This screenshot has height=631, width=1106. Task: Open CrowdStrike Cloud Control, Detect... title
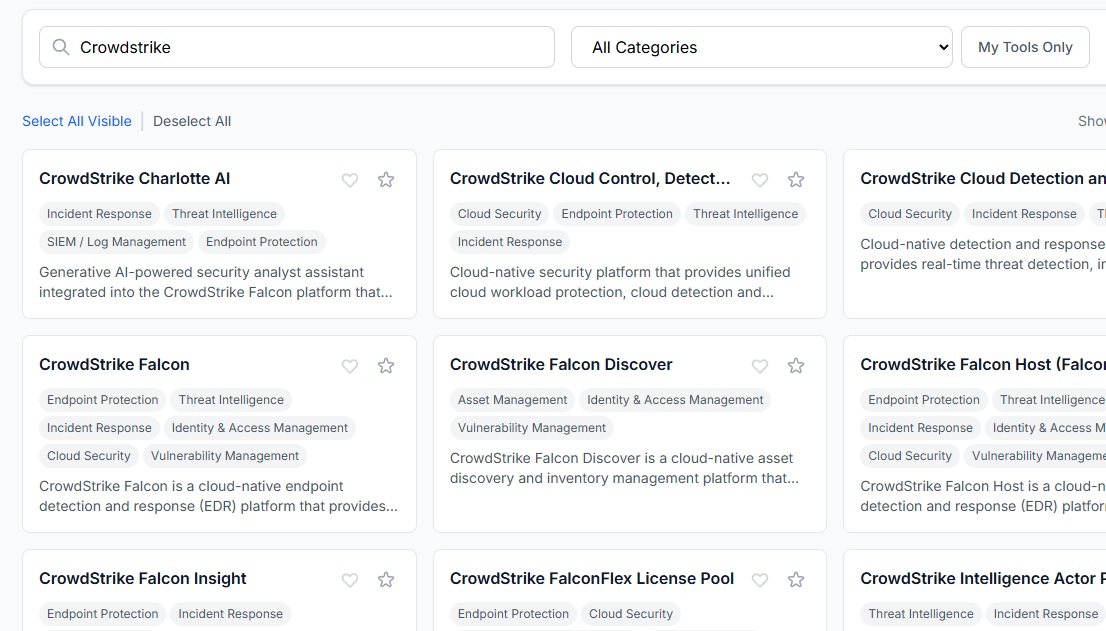590,178
